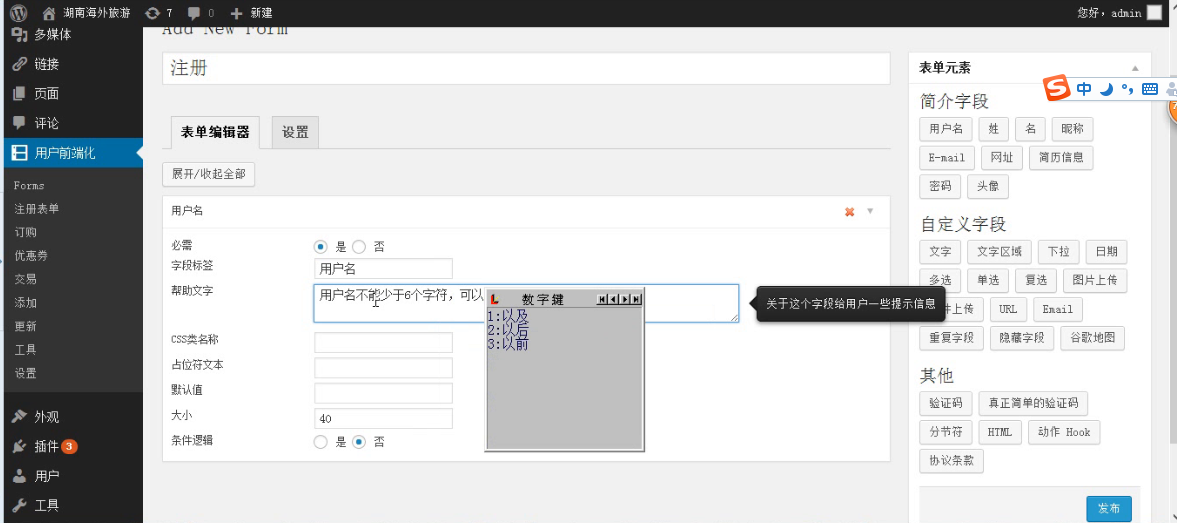Open the comments bubble icon in admin bar

(194, 13)
